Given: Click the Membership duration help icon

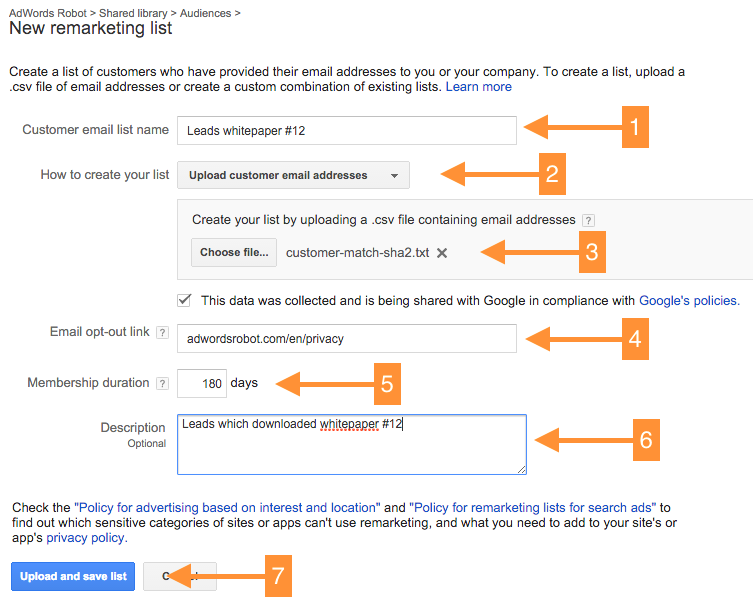Looking at the screenshot, I should tap(162, 383).
